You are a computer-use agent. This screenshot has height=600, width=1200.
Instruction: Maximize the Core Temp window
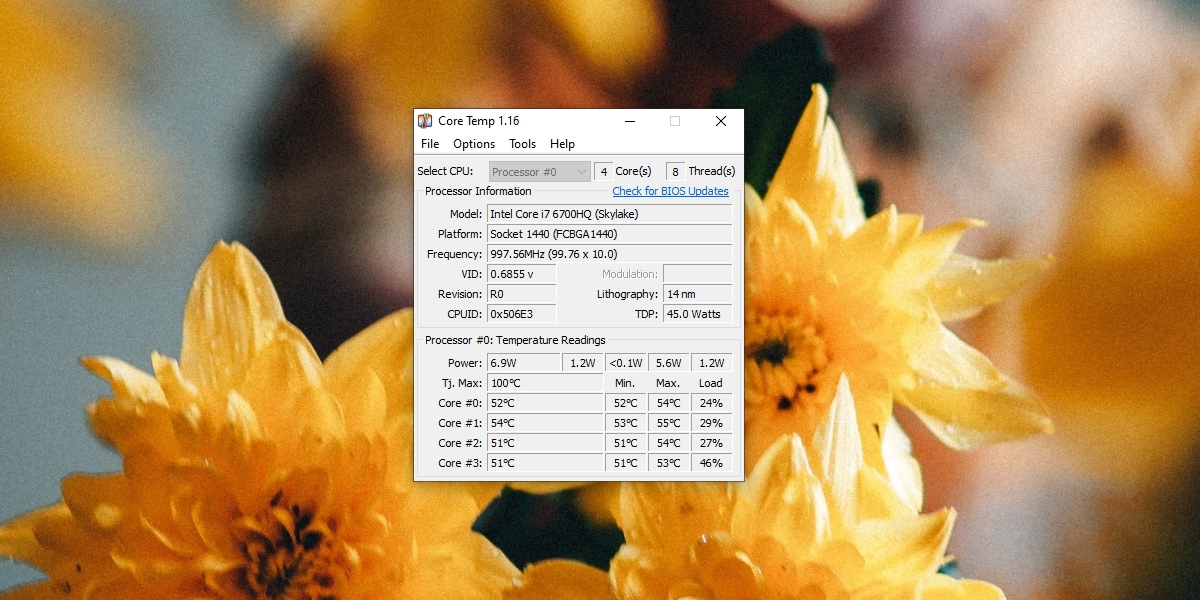pyautogui.click(x=675, y=121)
